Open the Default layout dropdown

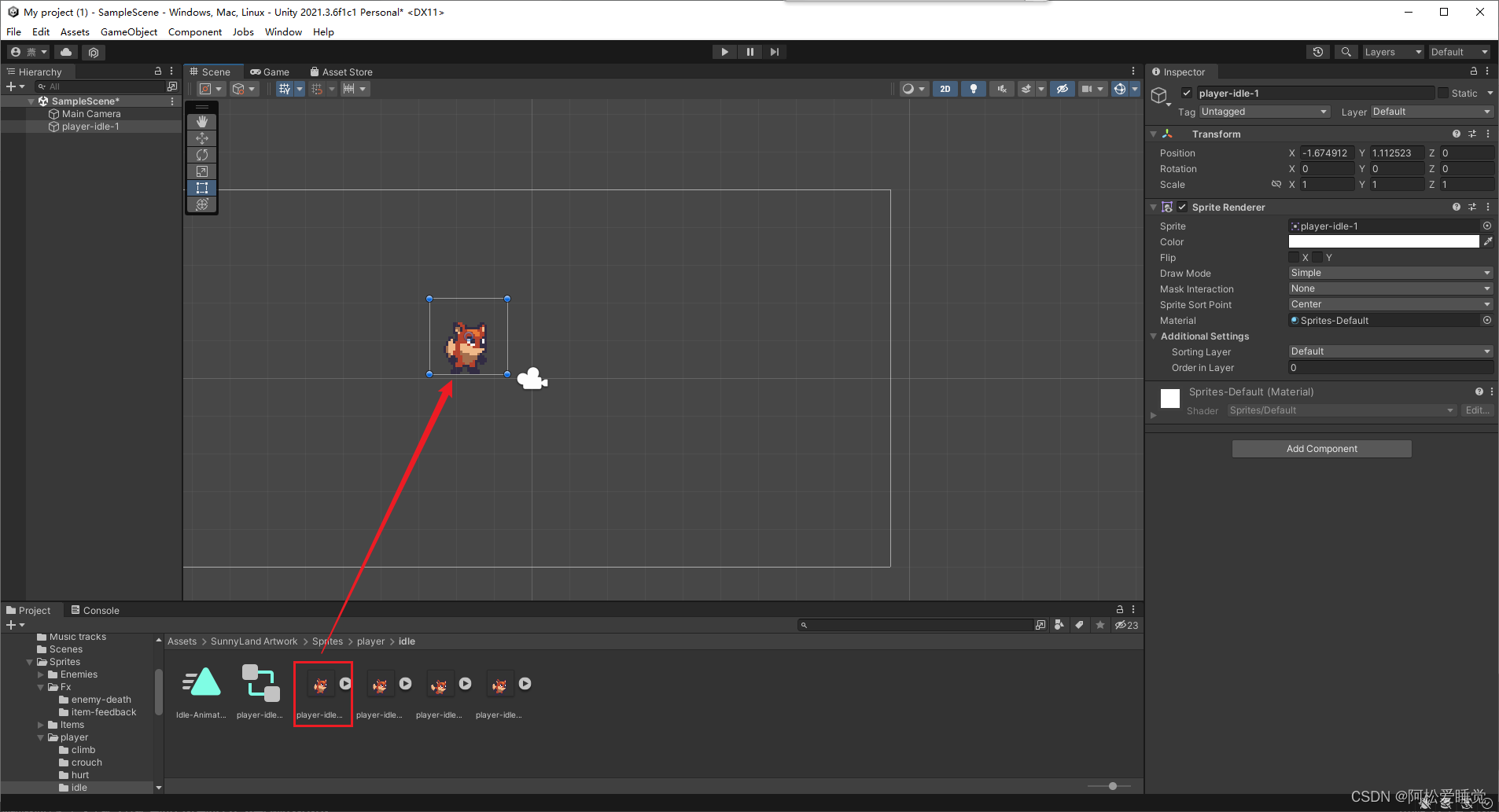(1459, 52)
